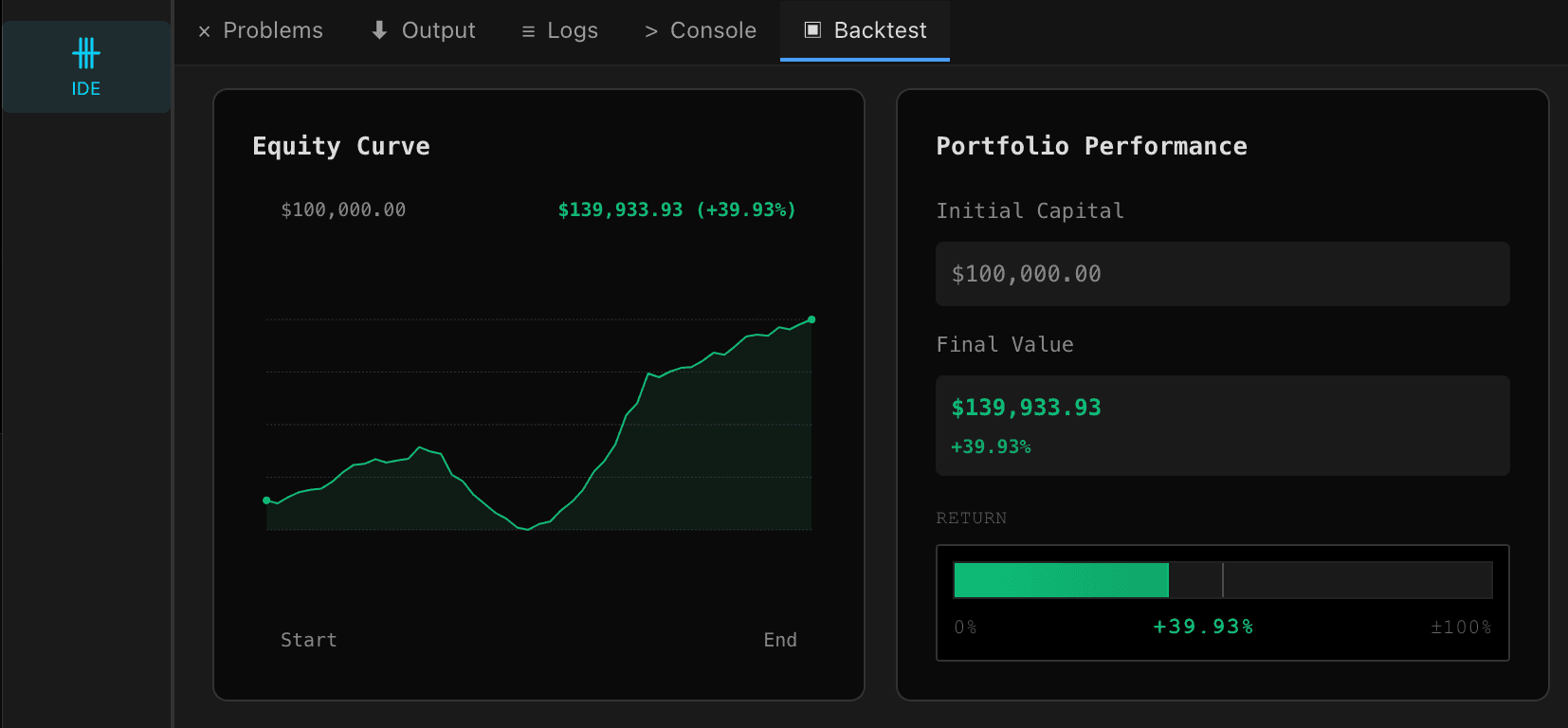Open the IDE sidebar panel

tap(86, 67)
